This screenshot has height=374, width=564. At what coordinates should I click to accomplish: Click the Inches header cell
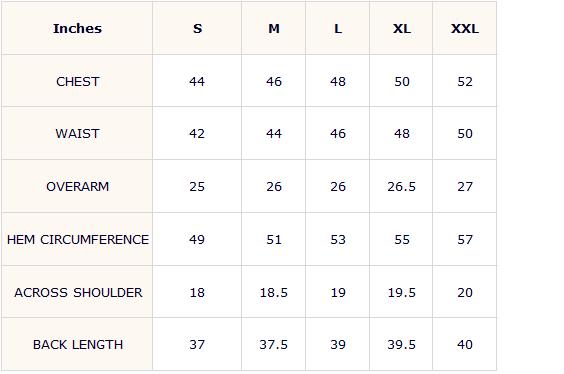pos(77,28)
